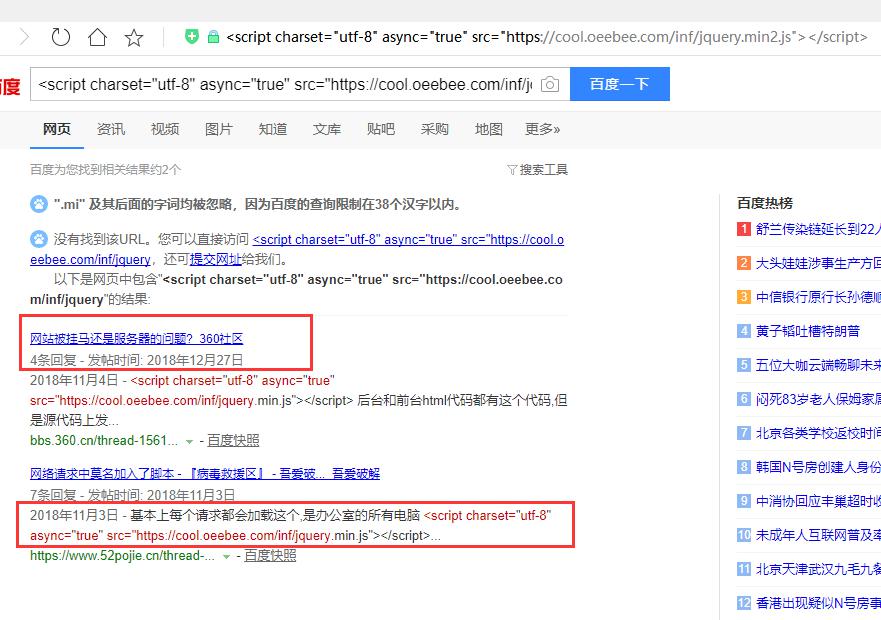Click 百度为您找到相关结果约2个 count text
Screen dimensions: 881x620
(106, 170)
